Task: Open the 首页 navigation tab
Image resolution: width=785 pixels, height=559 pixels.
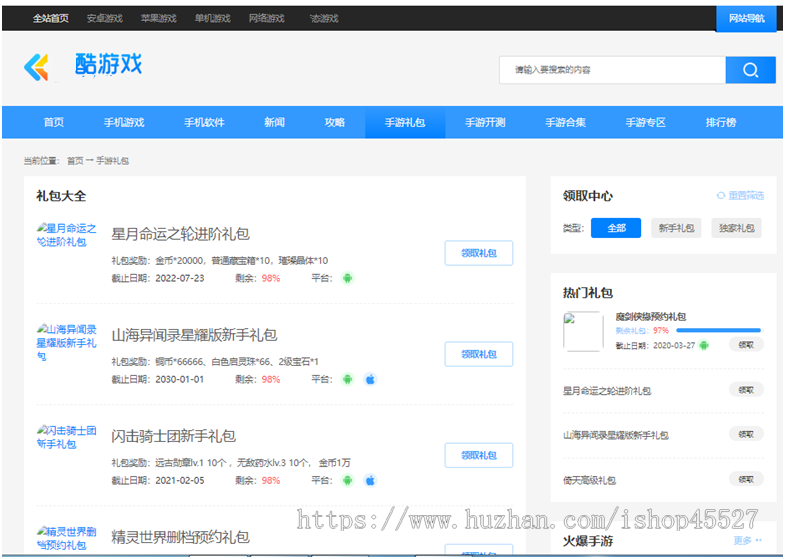Action: click(x=54, y=122)
